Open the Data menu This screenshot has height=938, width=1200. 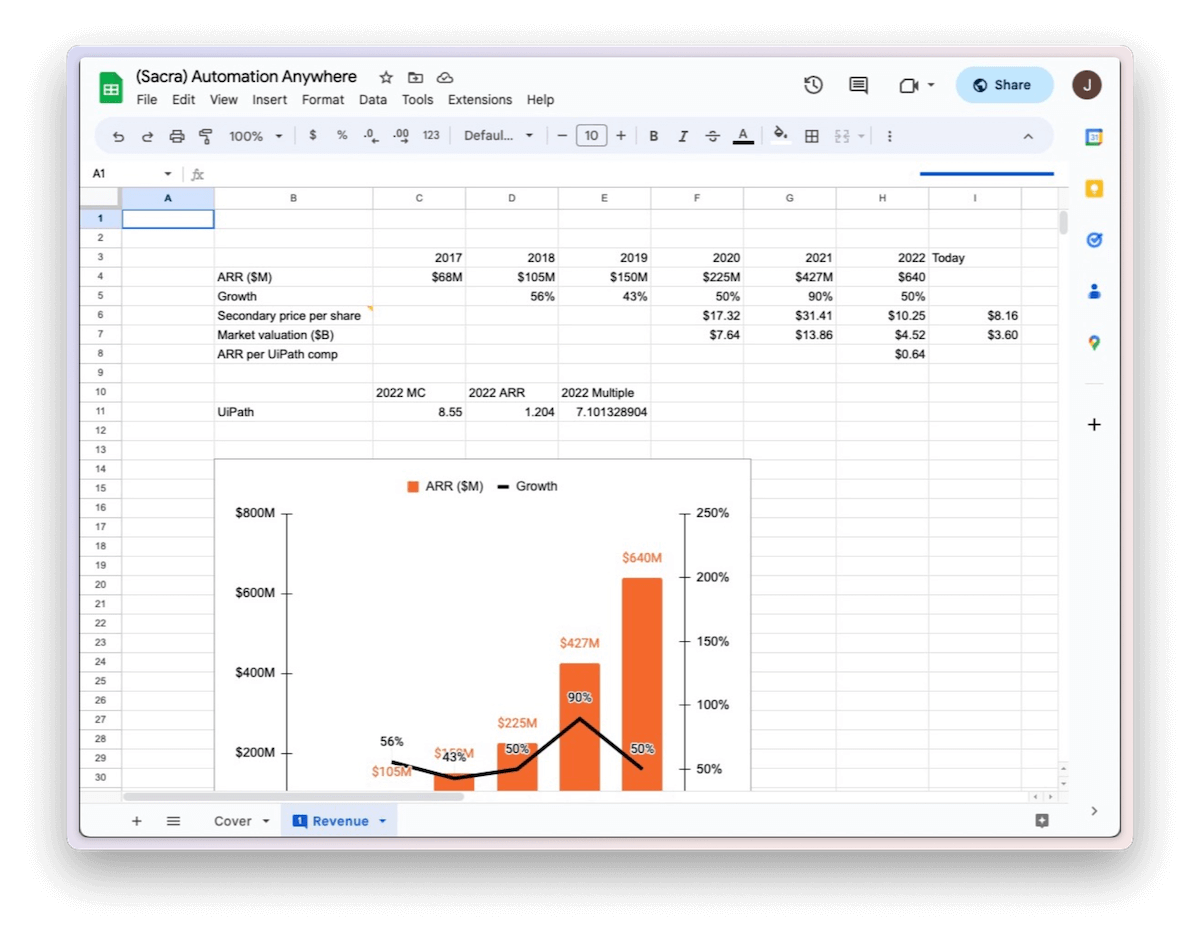coord(373,100)
